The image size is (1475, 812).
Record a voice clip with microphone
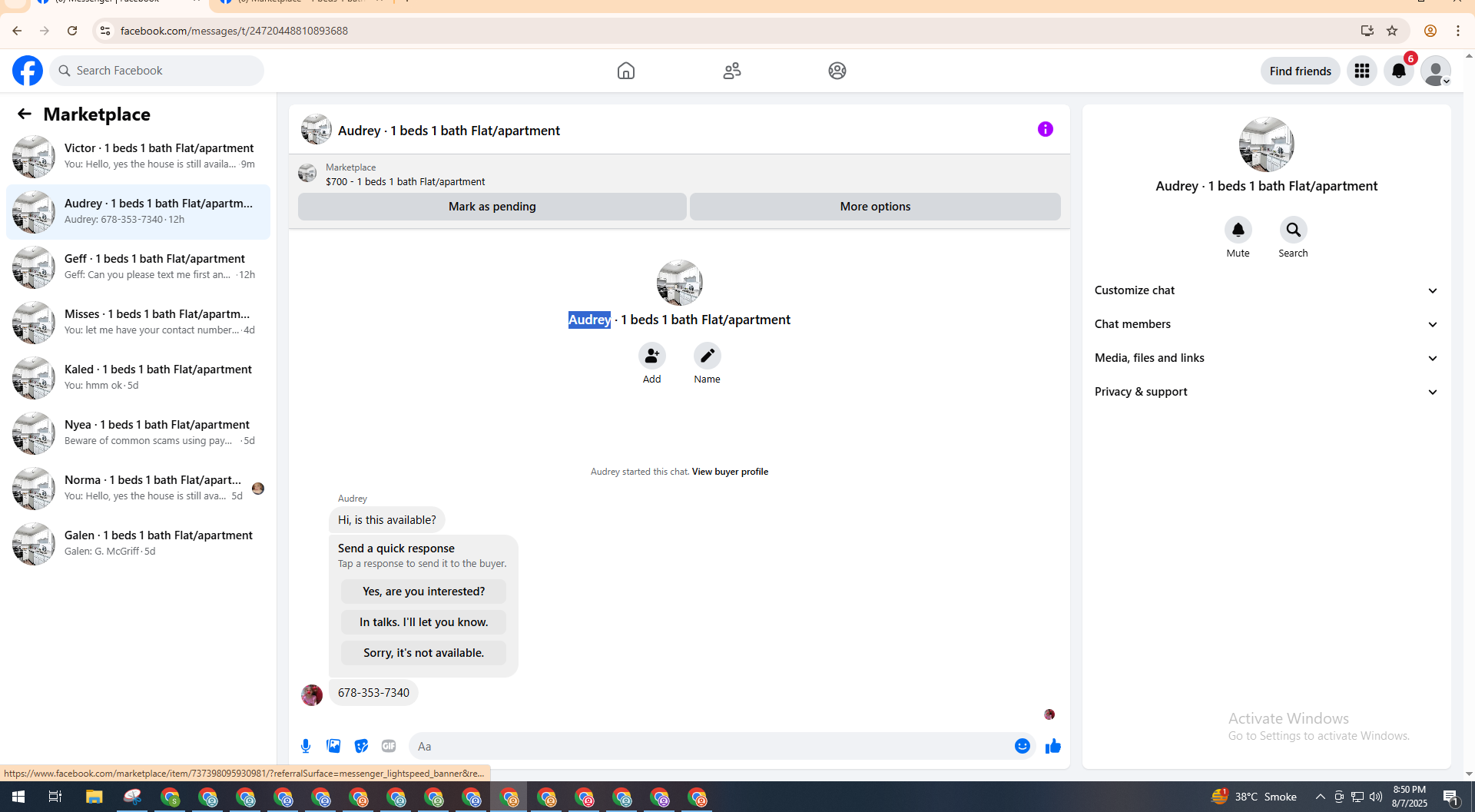click(306, 746)
